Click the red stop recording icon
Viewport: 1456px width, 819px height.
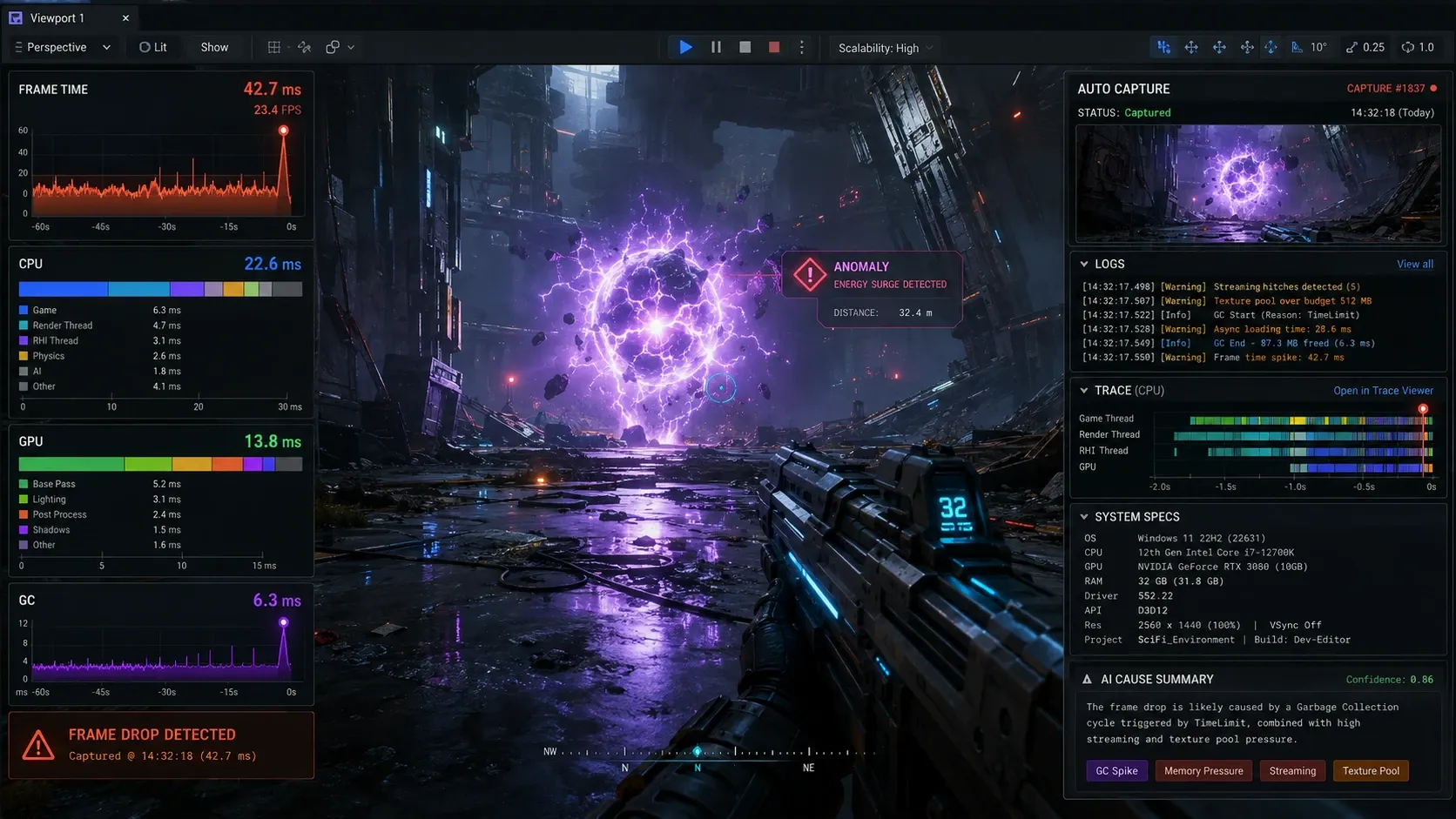[x=774, y=47]
